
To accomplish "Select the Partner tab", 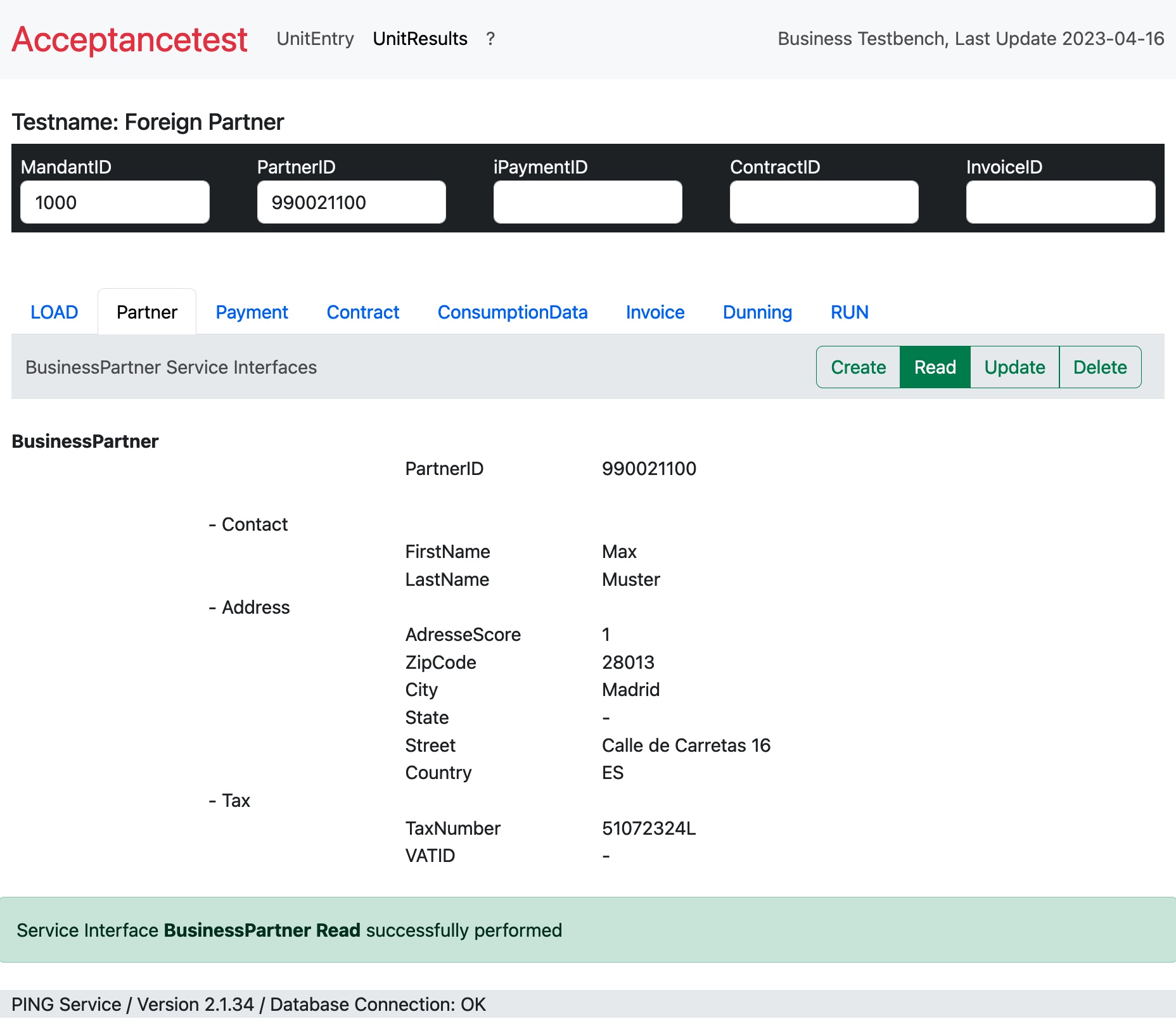I will coord(147,312).
